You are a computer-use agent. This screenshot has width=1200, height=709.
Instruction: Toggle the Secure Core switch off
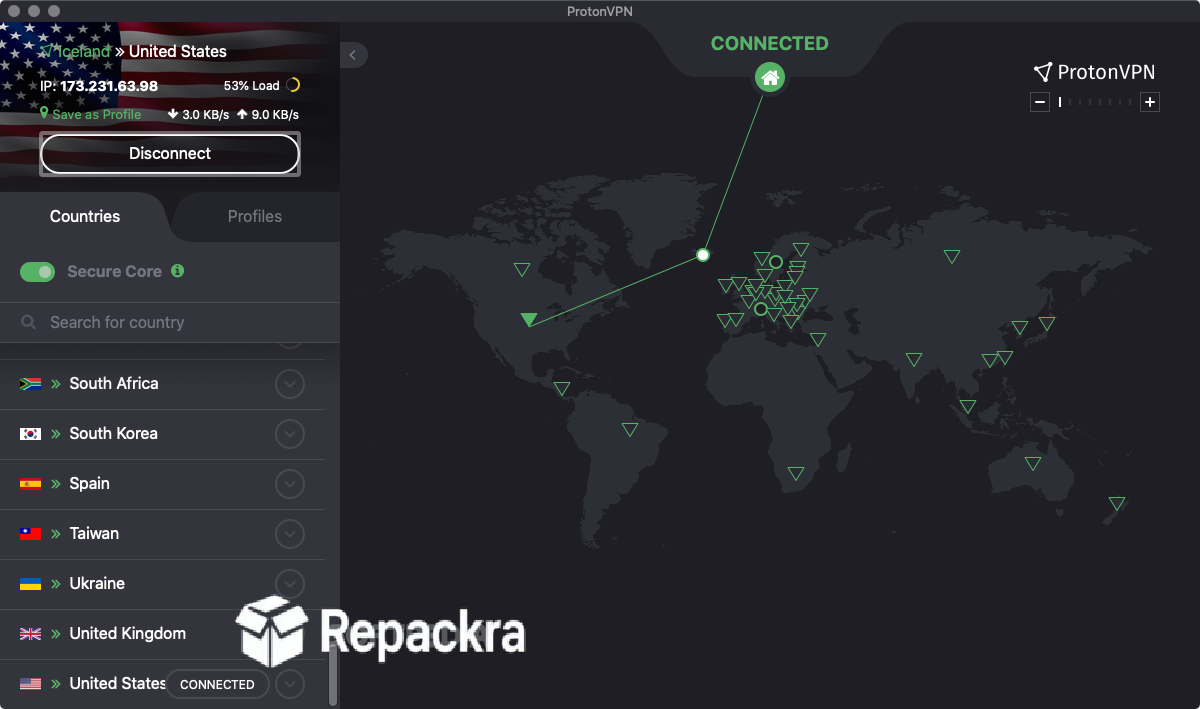tap(38, 272)
